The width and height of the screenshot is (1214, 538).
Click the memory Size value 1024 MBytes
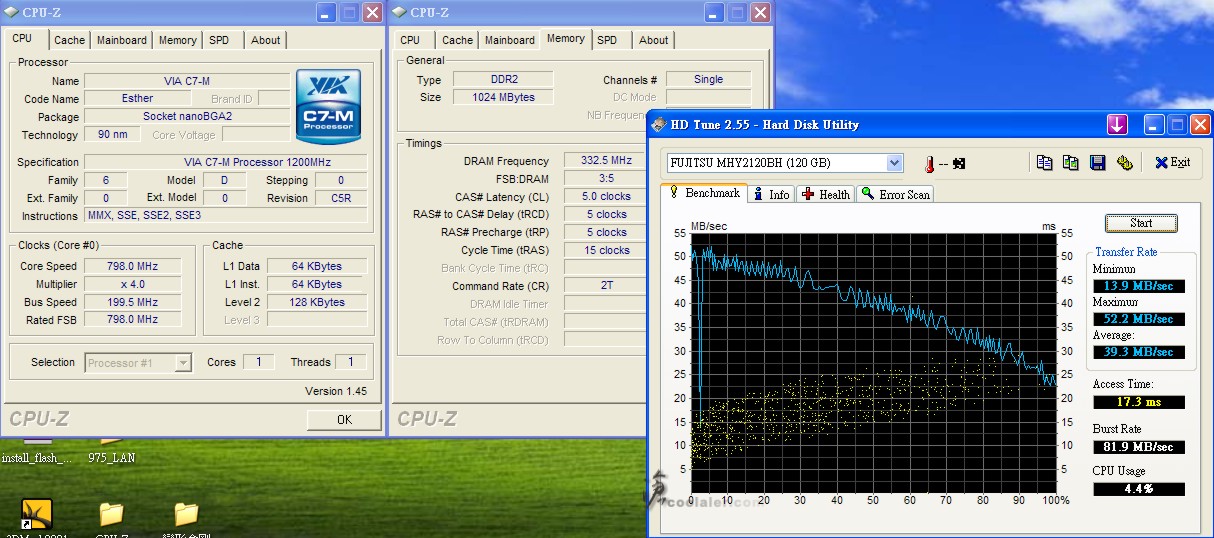[502, 97]
